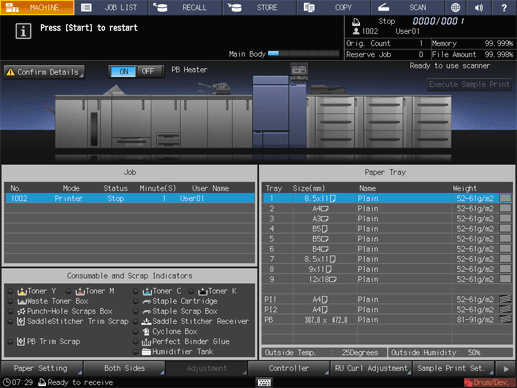Select Tray 3 A3 row
This screenshot has height=388, width=517.
[x=387, y=219]
